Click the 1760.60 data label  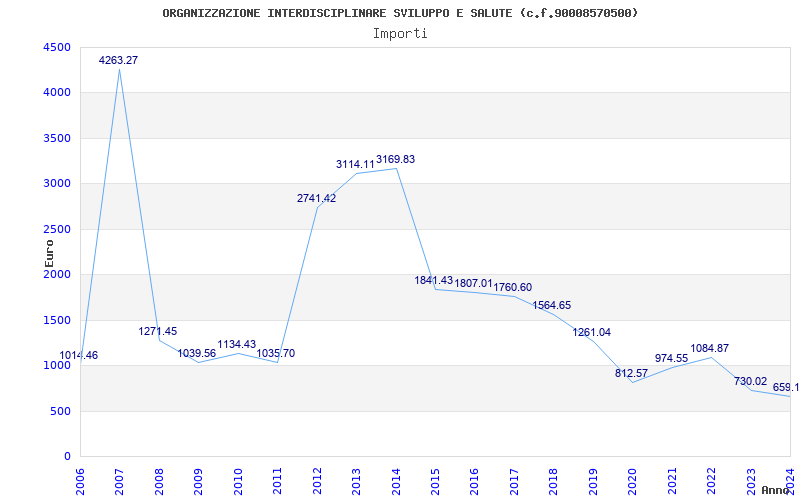point(513,288)
